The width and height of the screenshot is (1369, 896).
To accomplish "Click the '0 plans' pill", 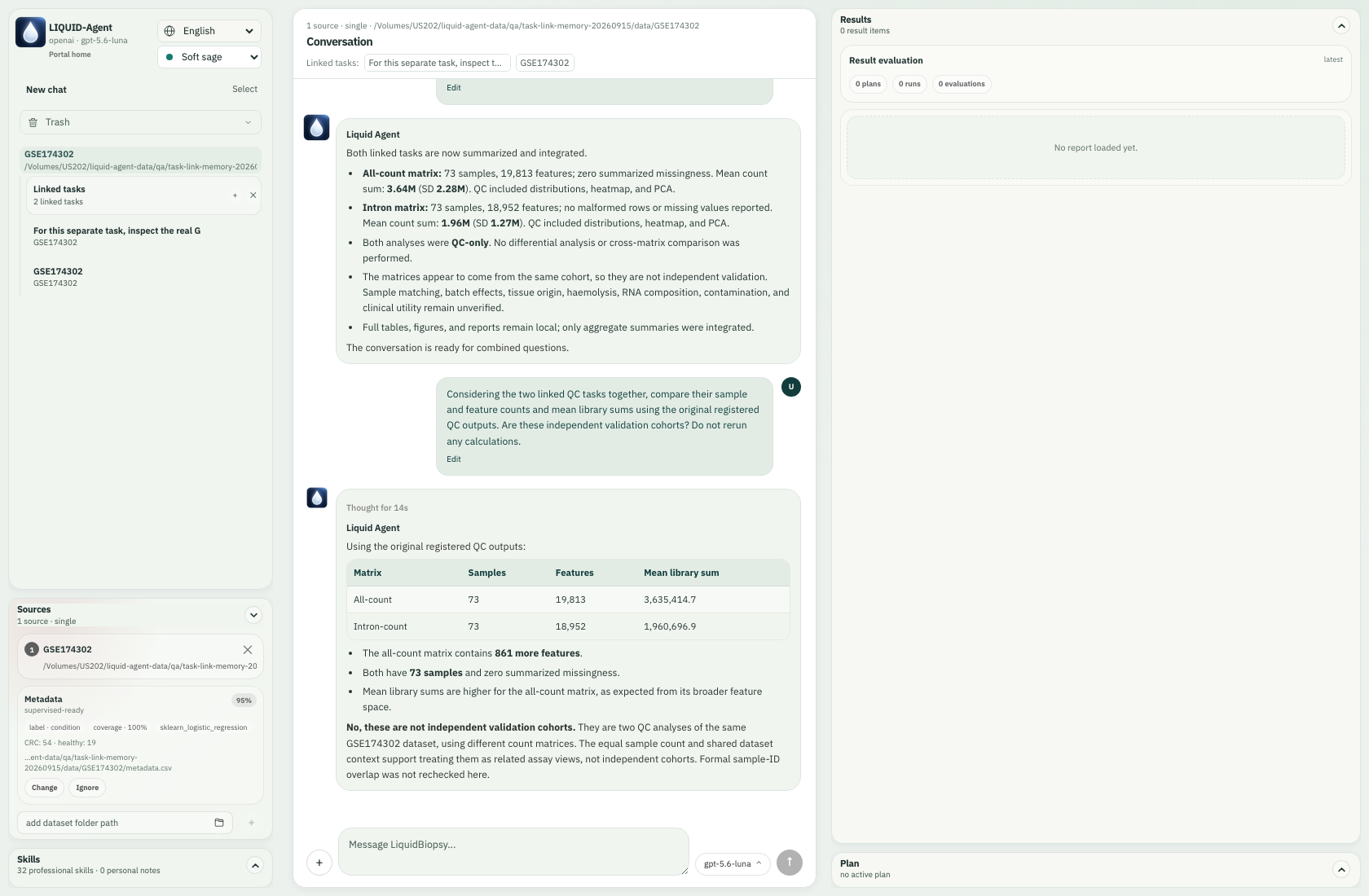I will pyautogui.click(x=868, y=84).
